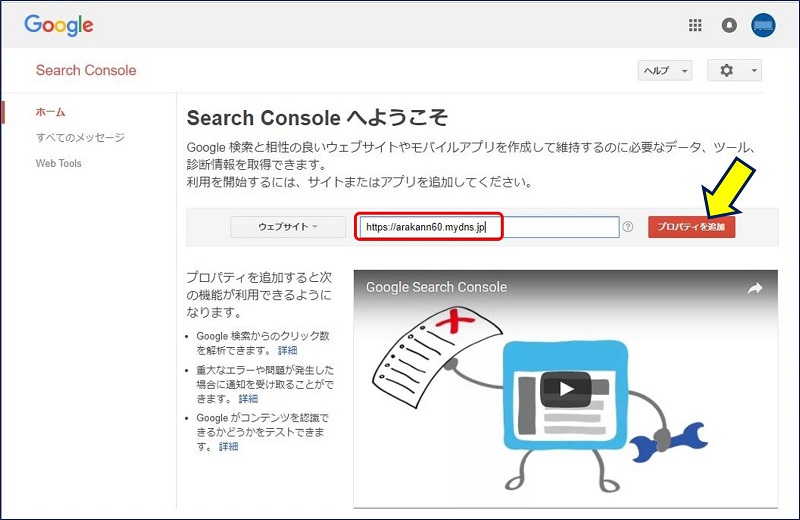
Task: Open 詳細 link for content testing
Action: (228, 447)
